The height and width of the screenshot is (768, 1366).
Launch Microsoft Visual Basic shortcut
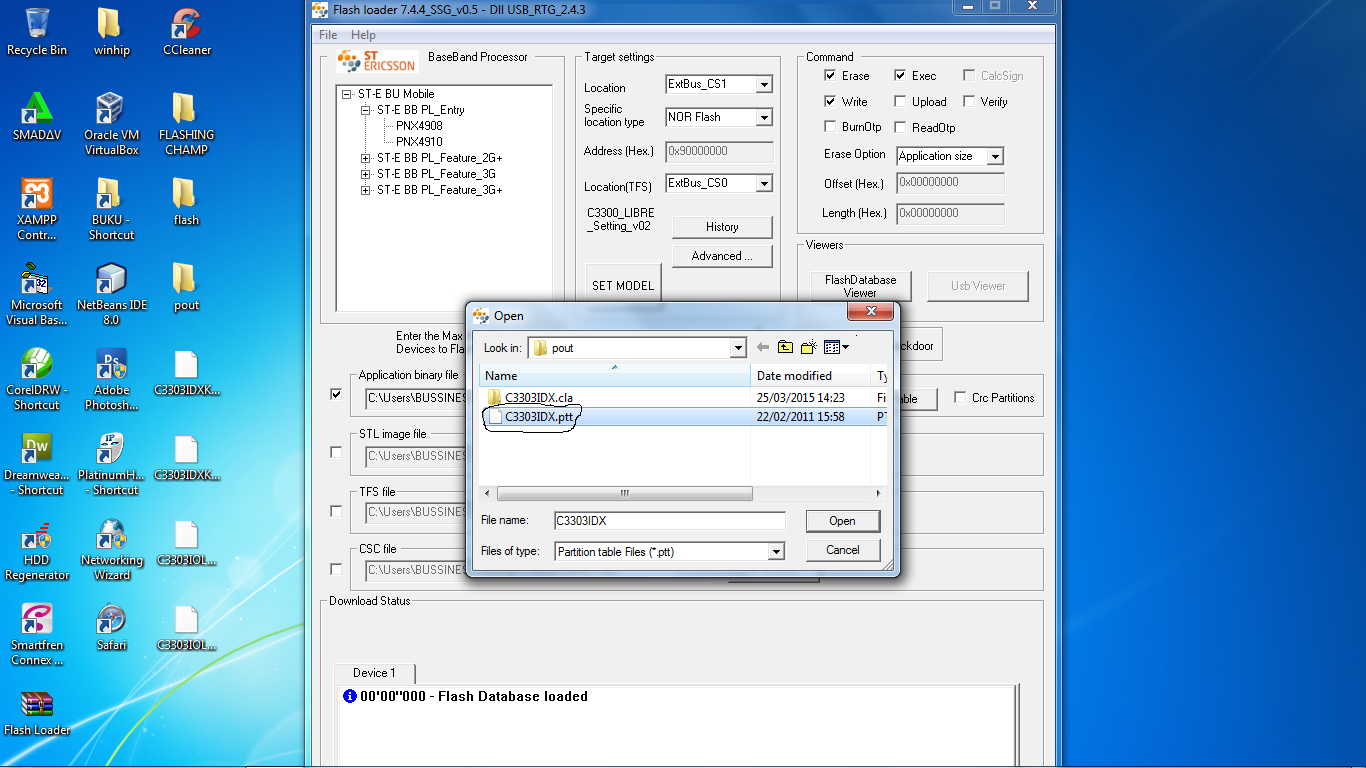37,294
